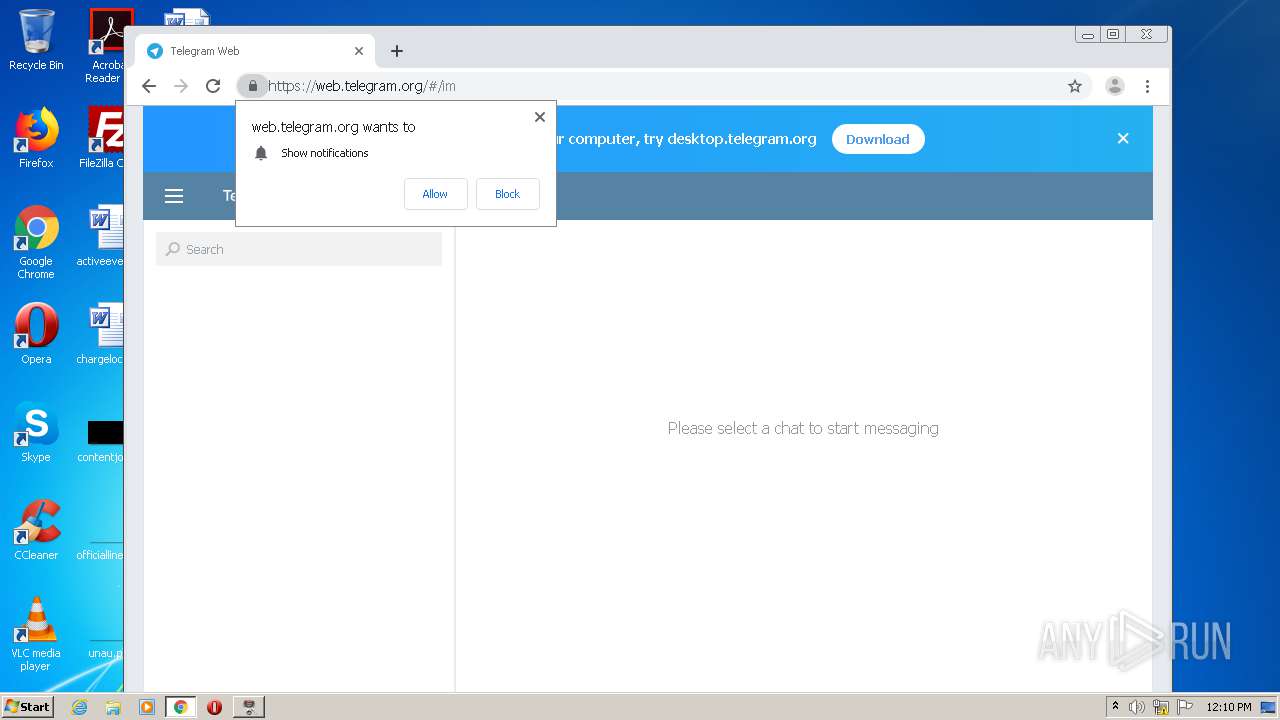Image resolution: width=1280 pixels, height=720 pixels.
Task: Open the volume speaker tray icon
Action: pos(1137,707)
